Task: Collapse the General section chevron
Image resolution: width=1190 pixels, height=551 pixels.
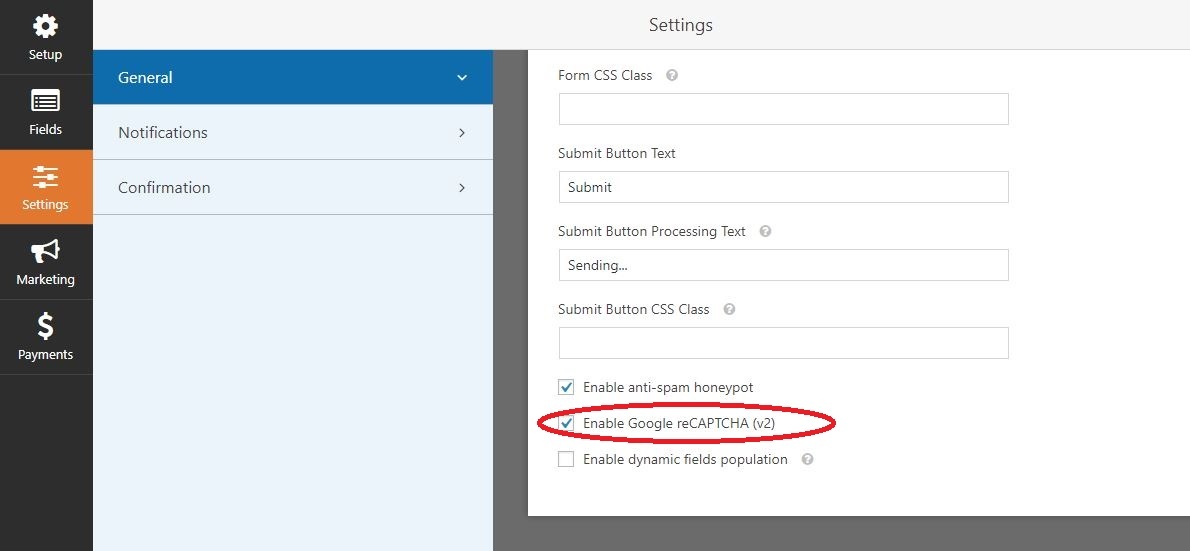Action: 461,78
